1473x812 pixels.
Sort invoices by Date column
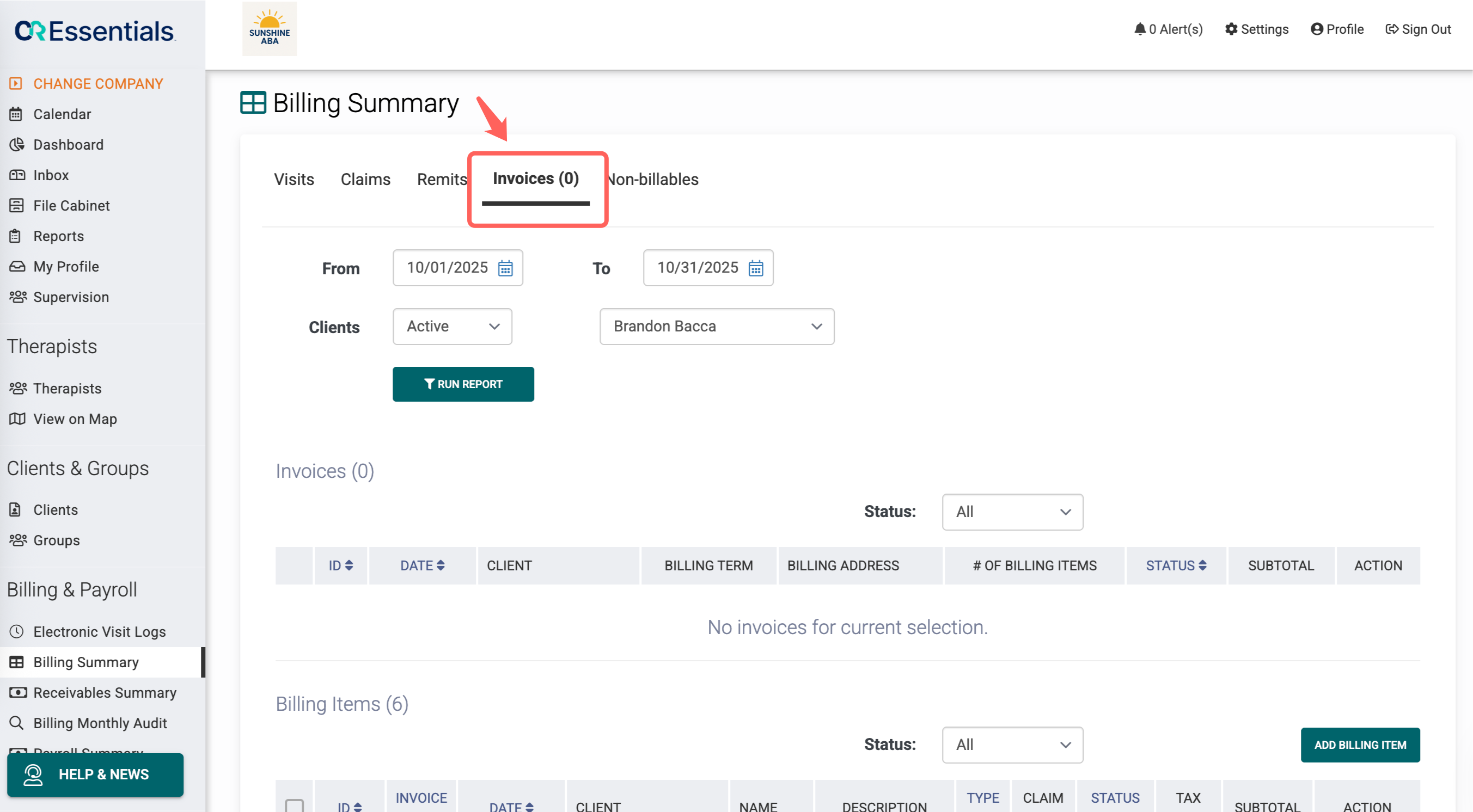point(422,565)
